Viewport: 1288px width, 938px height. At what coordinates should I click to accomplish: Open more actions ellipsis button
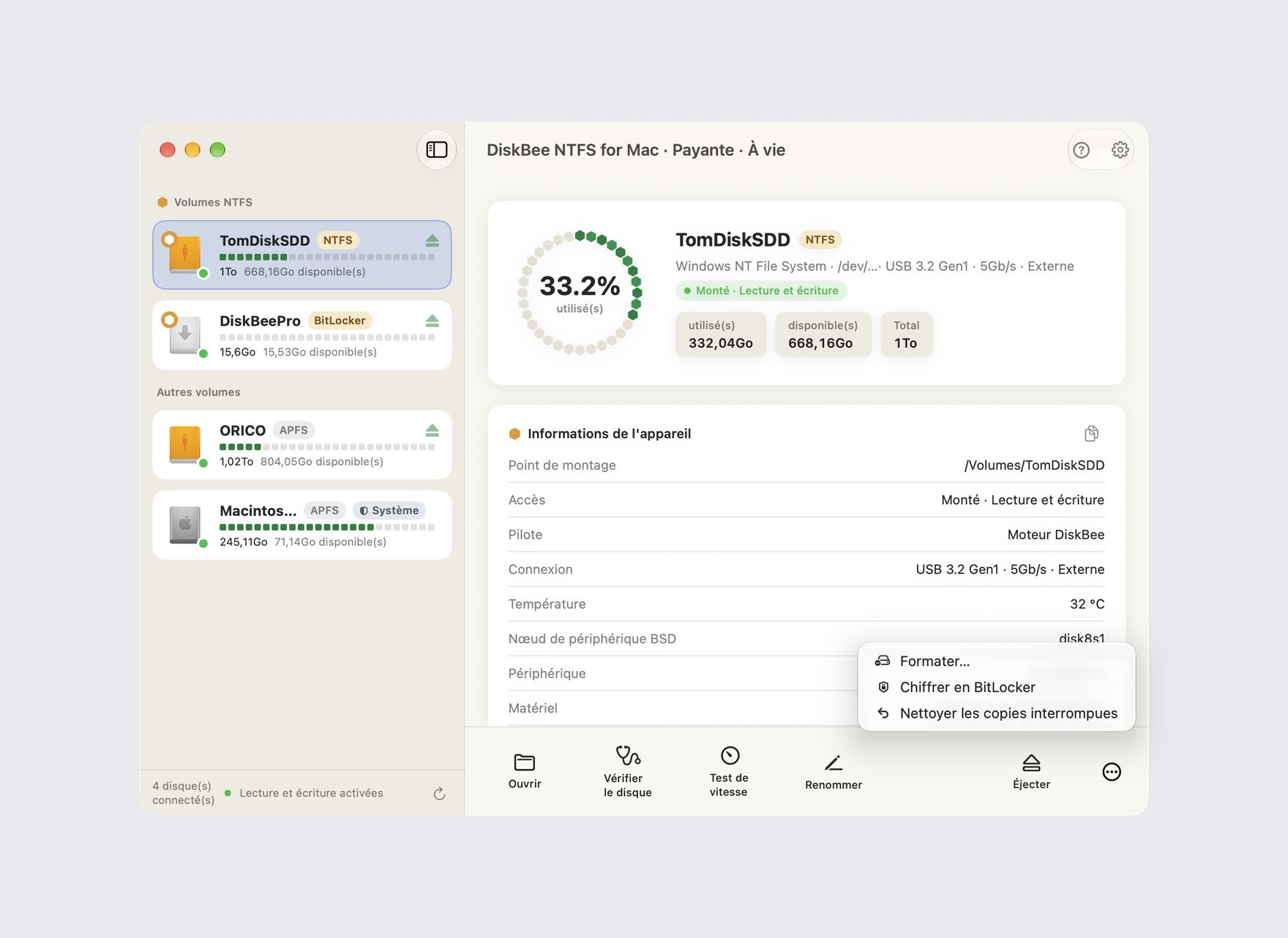tap(1112, 772)
